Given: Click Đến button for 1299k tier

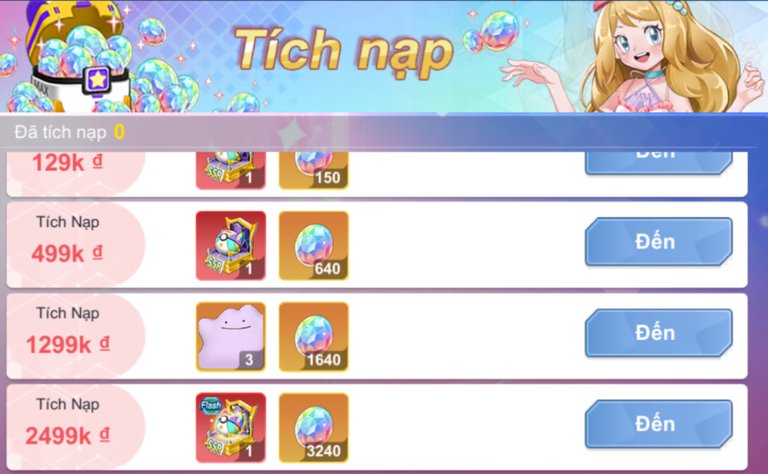Looking at the screenshot, I should [659, 333].
